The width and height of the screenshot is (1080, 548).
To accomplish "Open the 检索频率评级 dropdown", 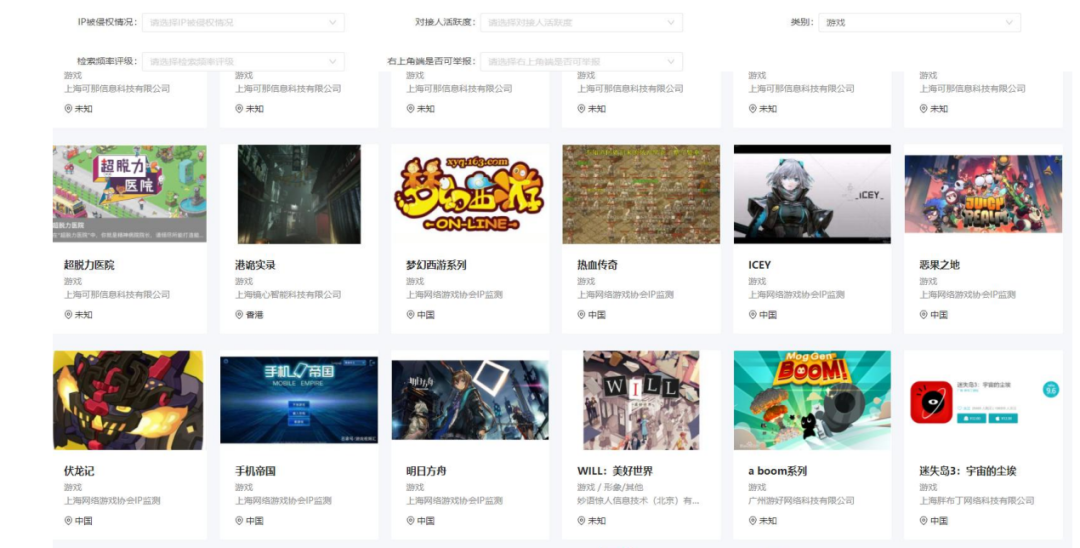I will point(243,61).
